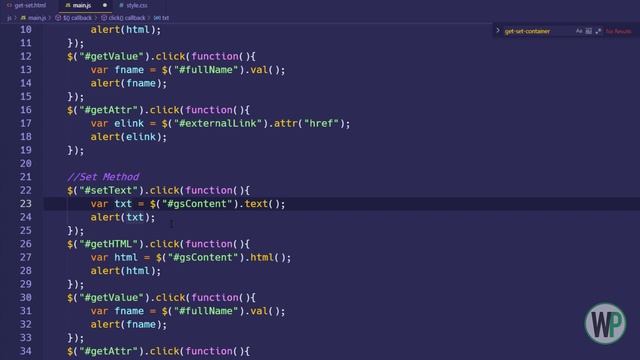Click the find input containing get-set-container
The width and height of the screenshot is (640, 360).
(x=537, y=31)
